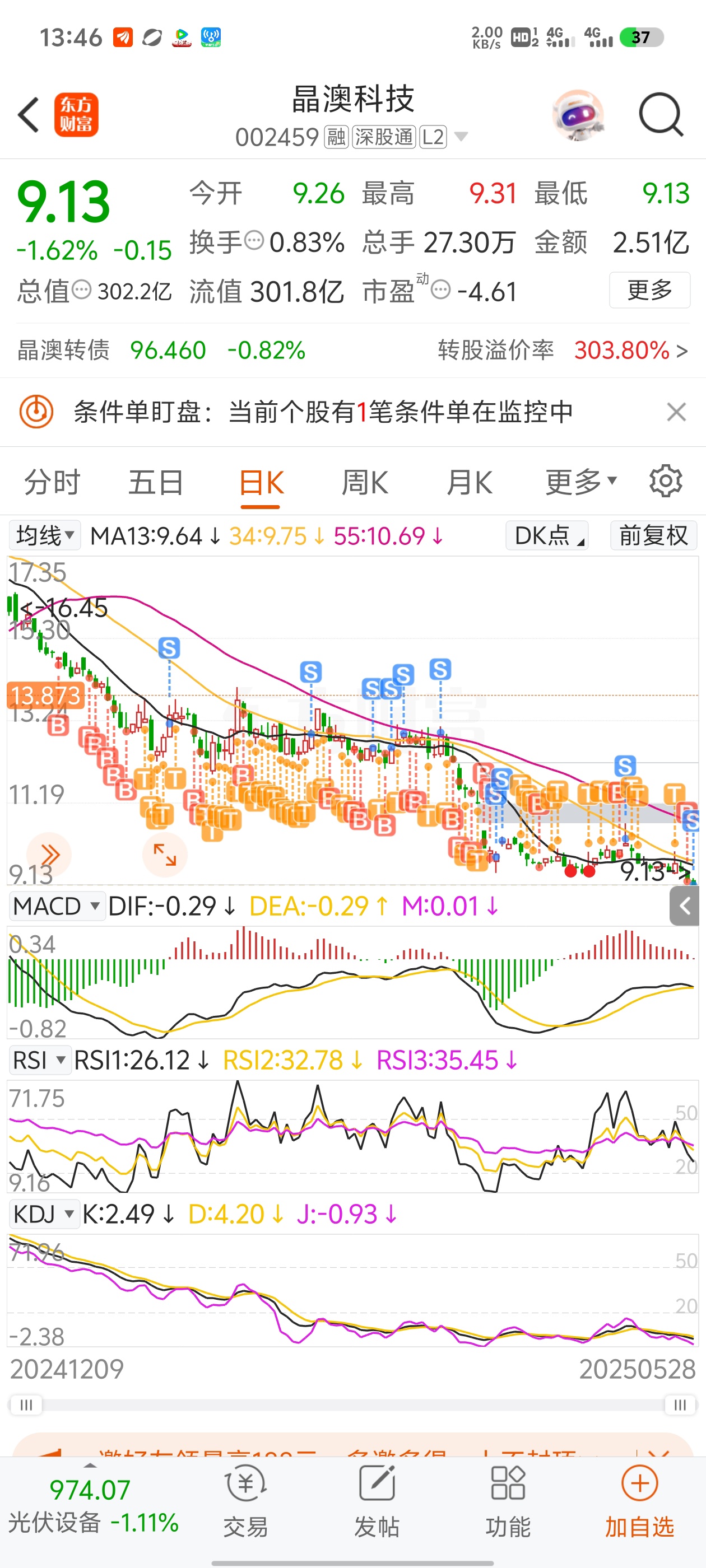Screen dimensions: 706x1568
Task: Switch to the 月K tab
Action: tap(469, 482)
